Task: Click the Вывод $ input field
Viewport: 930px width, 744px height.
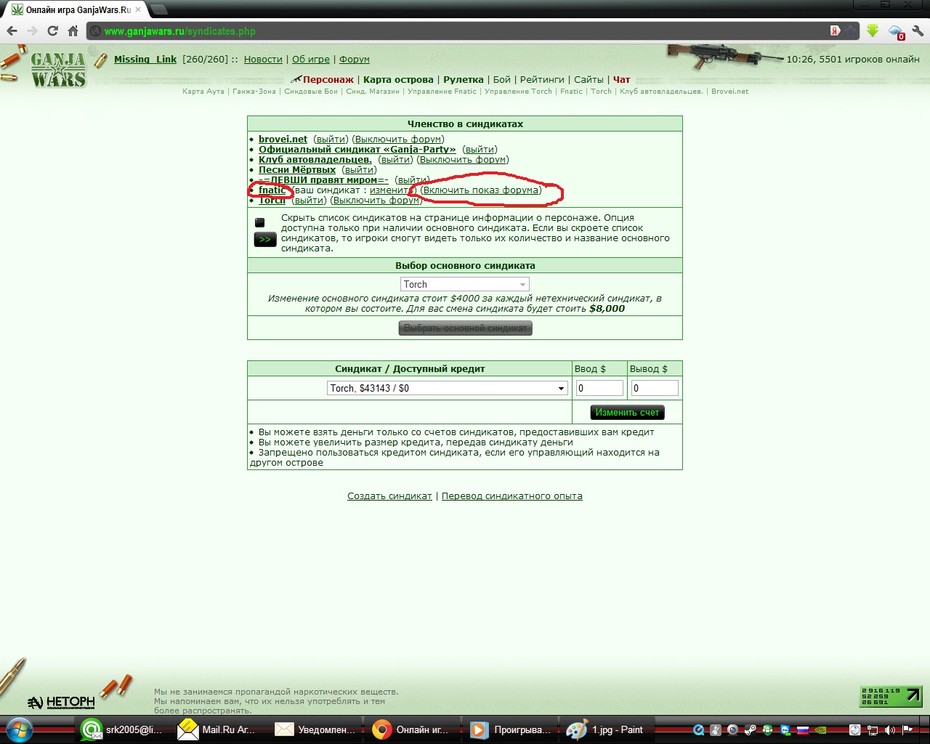Action: (x=654, y=388)
